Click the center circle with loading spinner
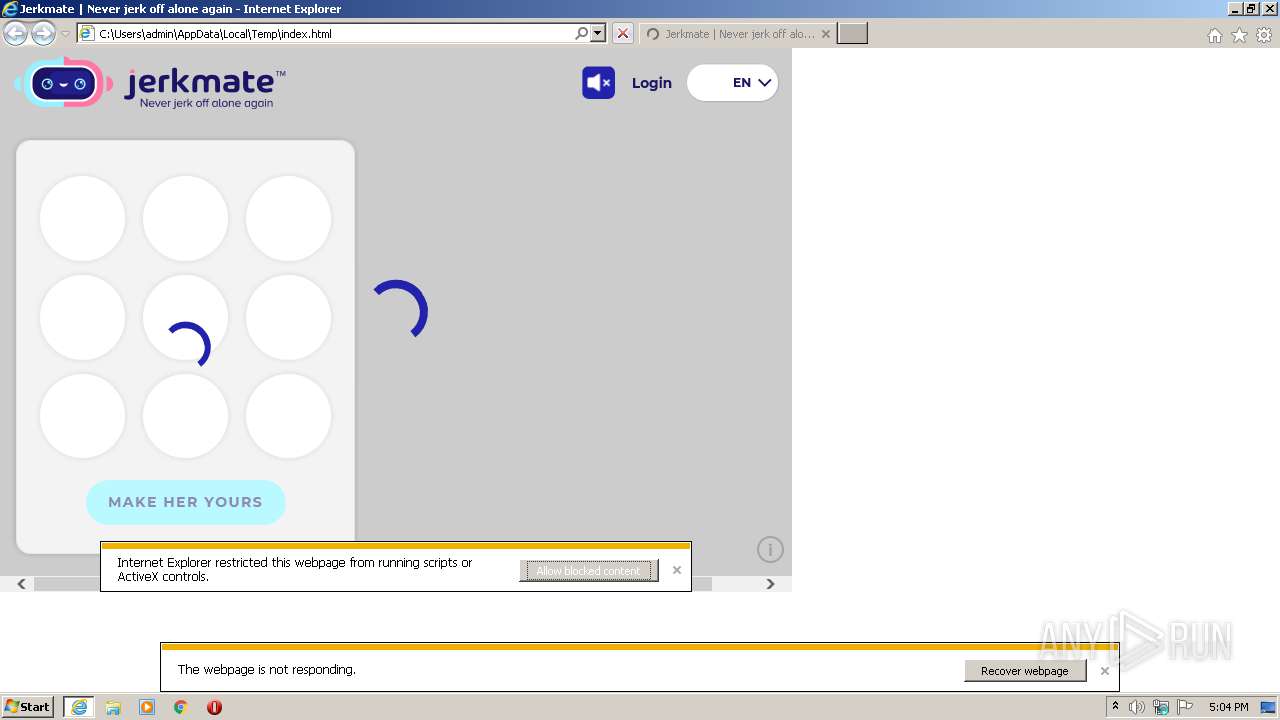The width and height of the screenshot is (1280, 720). click(x=185, y=317)
